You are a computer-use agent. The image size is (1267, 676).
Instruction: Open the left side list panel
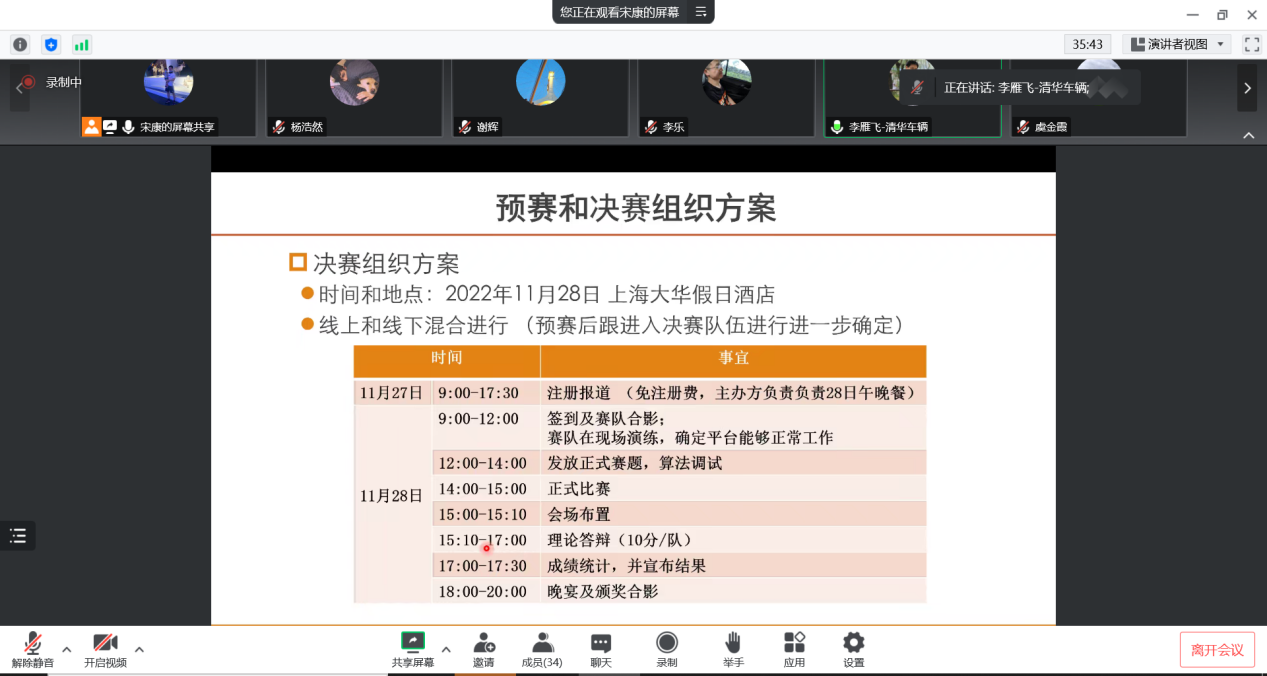click(x=18, y=536)
